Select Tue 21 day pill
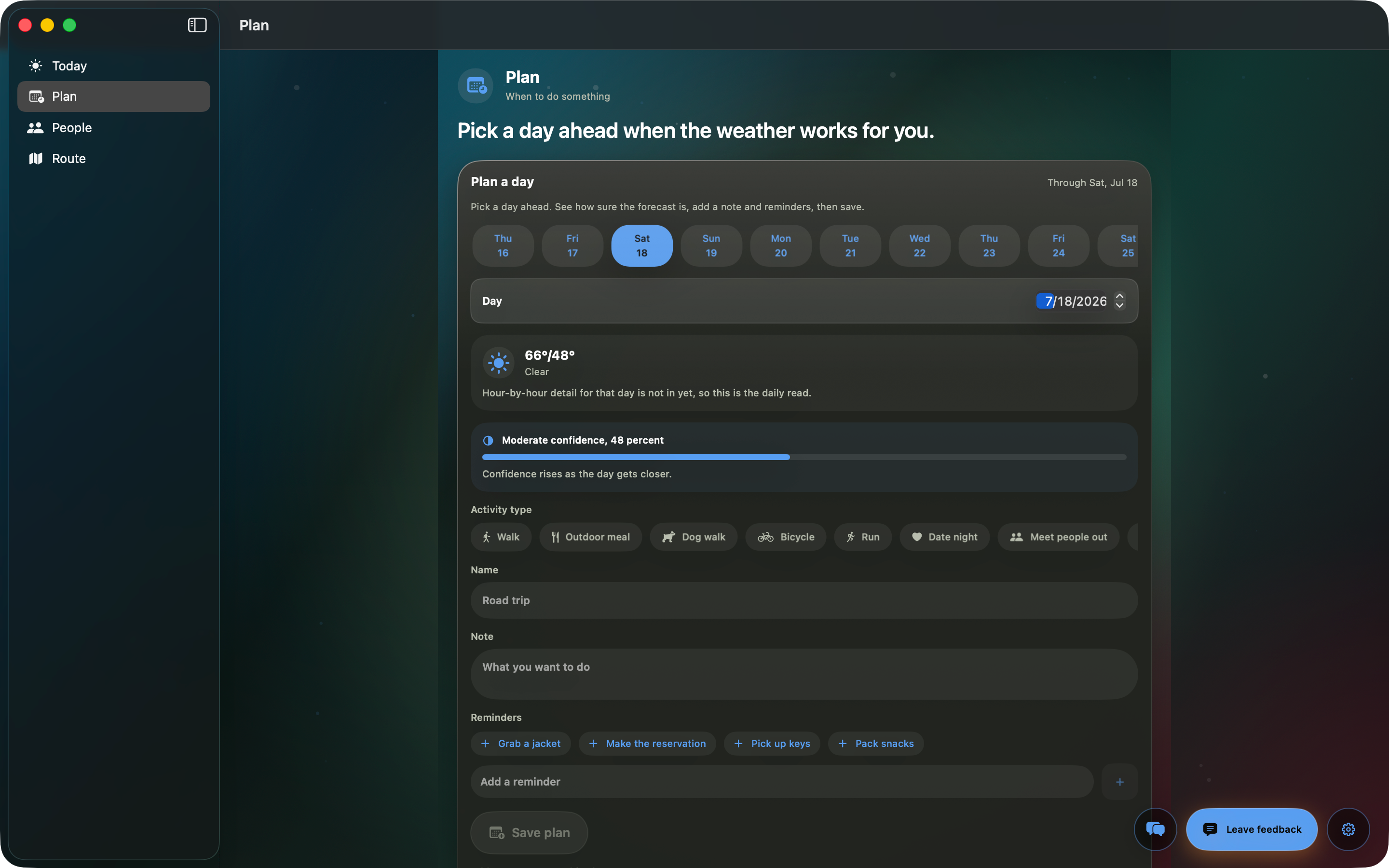1389x868 pixels. [850, 246]
